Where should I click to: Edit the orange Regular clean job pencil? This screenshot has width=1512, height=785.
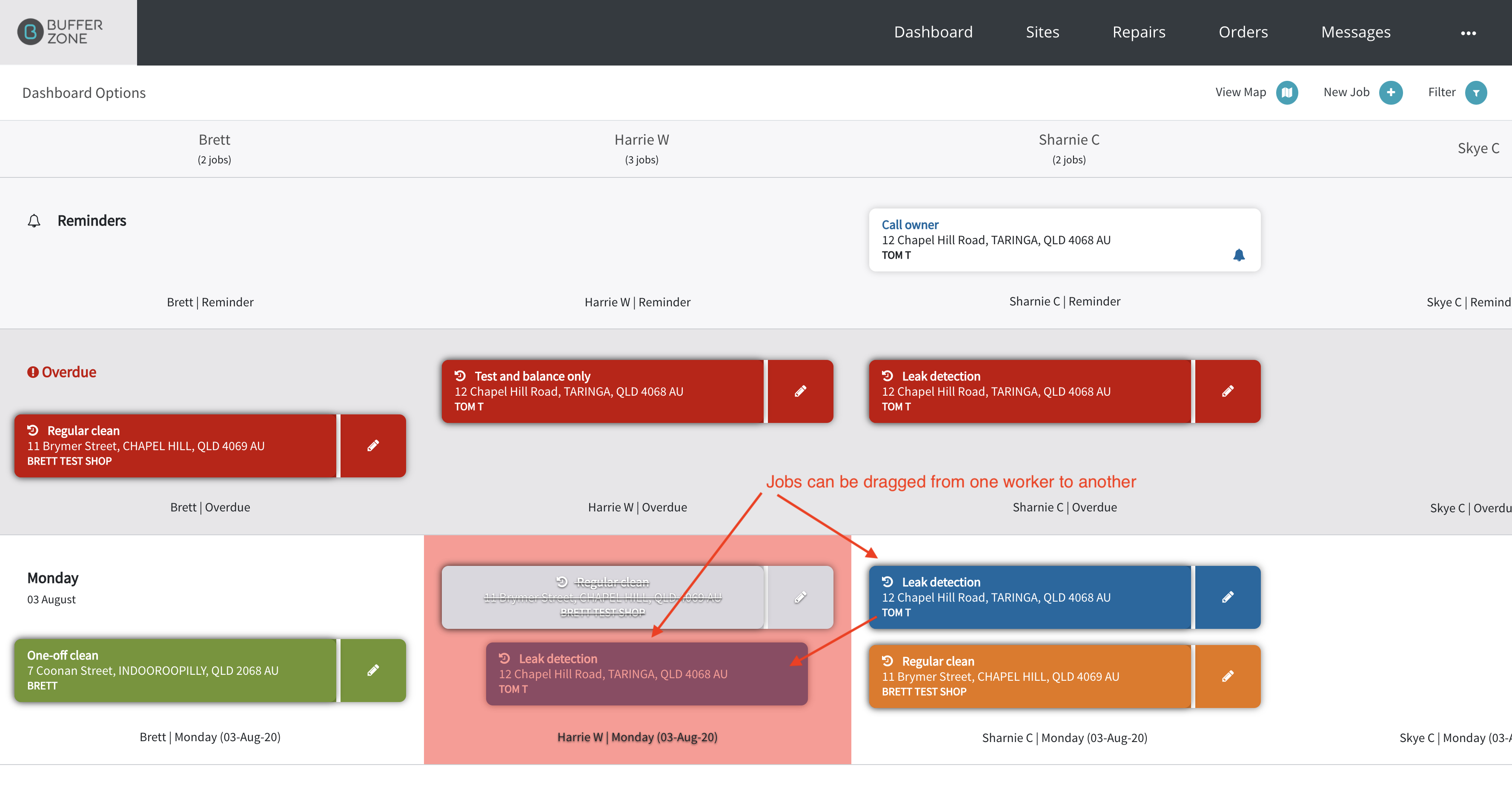(x=1228, y=677)
